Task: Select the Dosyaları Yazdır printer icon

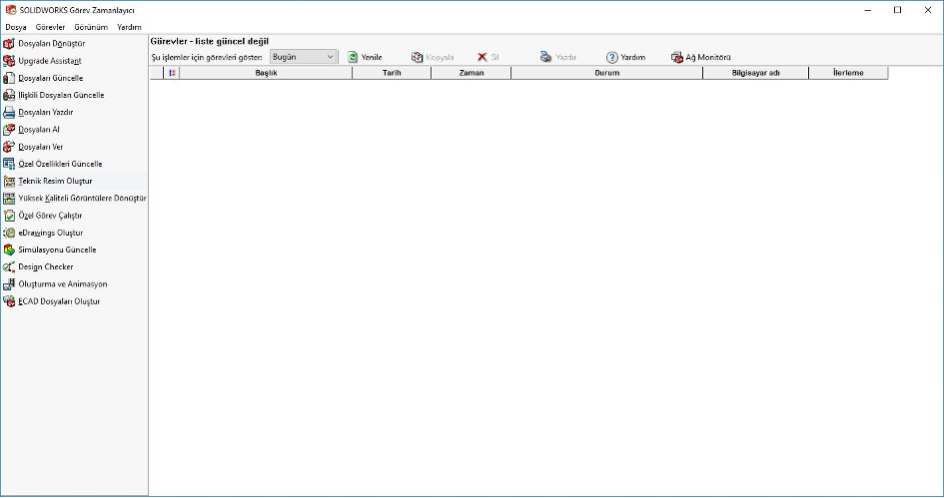Action: (x=9, y=112)
